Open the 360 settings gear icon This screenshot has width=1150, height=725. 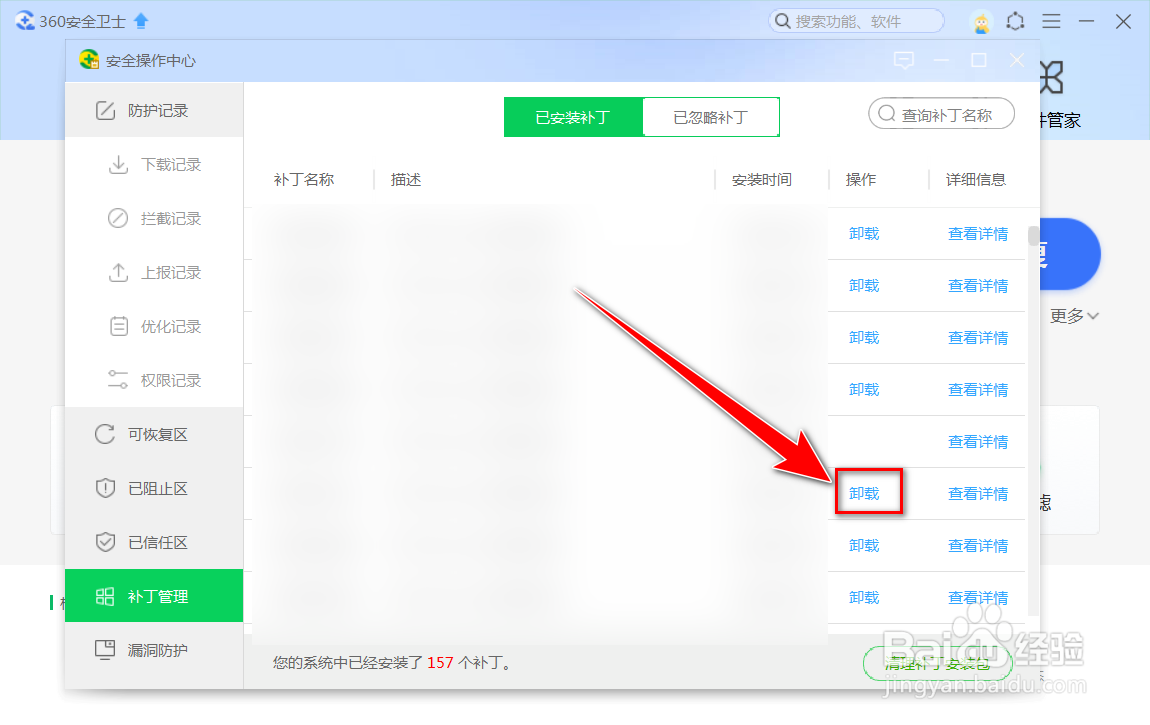pos(1015,20)
